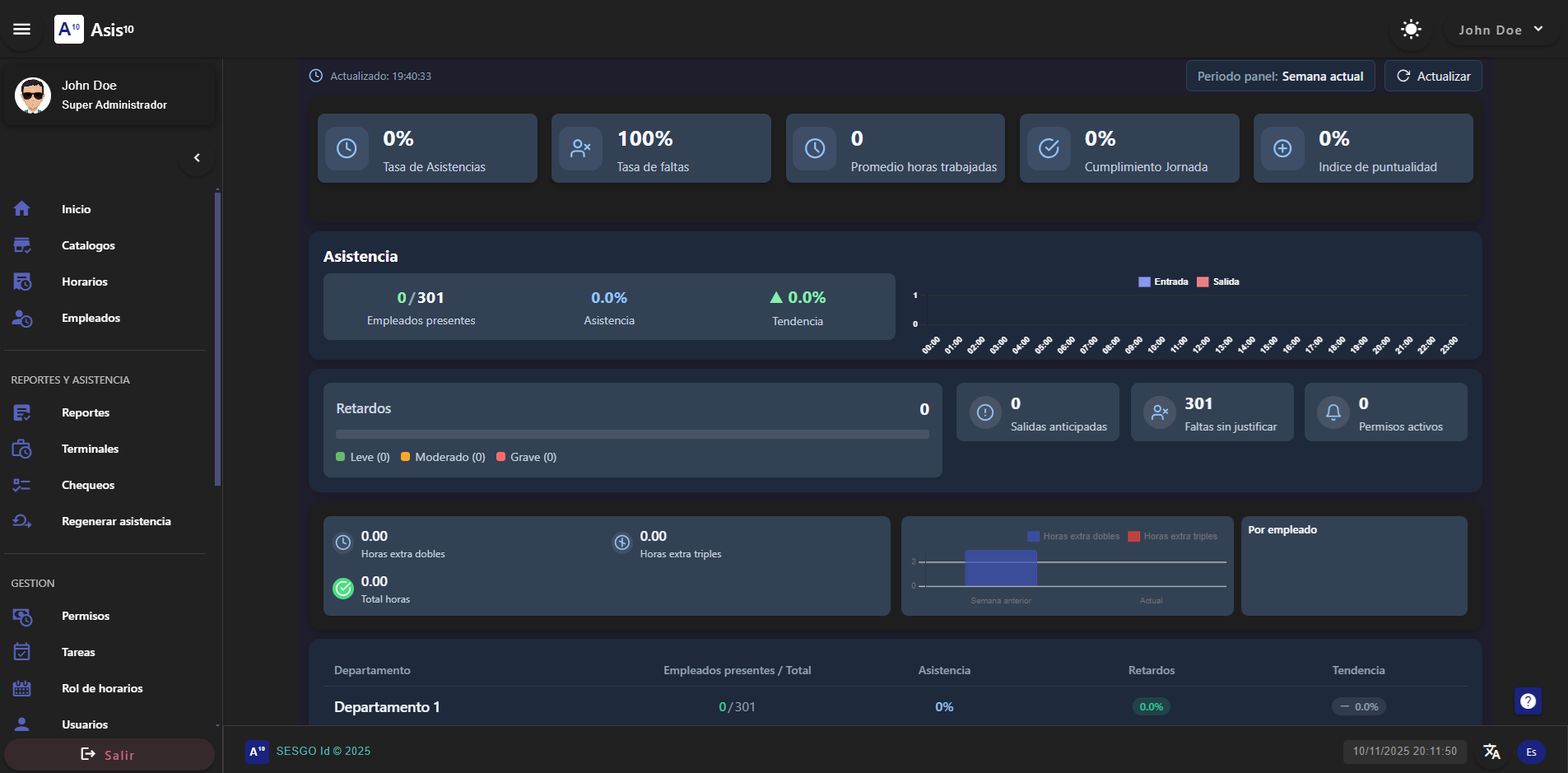Click the Inicio home icon
Viewport: 1568px width, 773px height.
click(22, 209)
